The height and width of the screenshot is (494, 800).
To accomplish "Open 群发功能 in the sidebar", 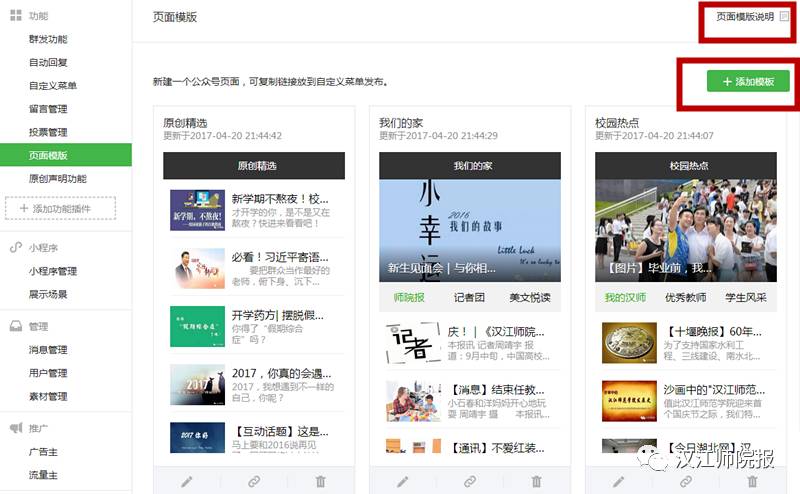I will click(x=48, y=39).
